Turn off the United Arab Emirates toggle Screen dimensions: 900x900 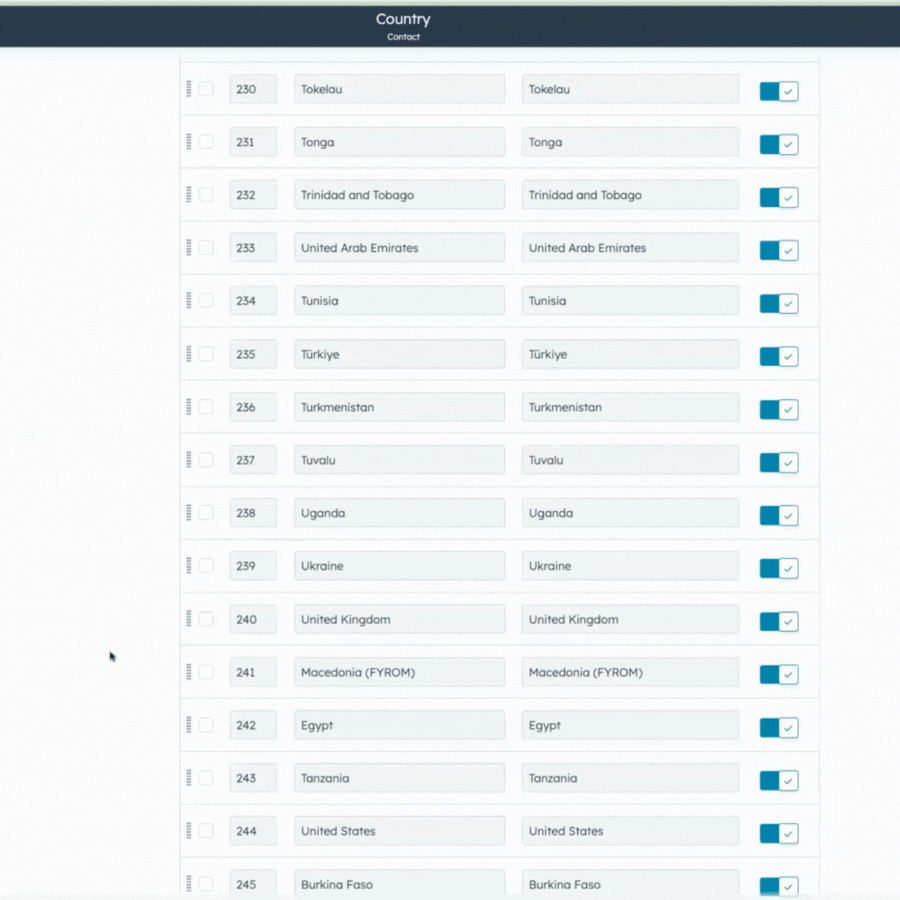(x=779, y=250)
